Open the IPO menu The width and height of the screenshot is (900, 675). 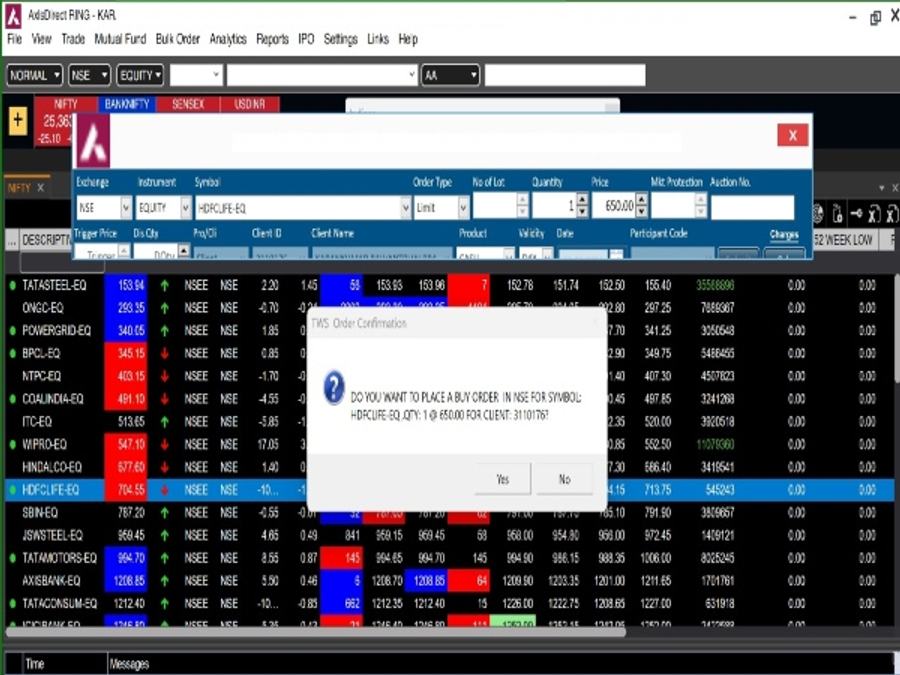307,39
